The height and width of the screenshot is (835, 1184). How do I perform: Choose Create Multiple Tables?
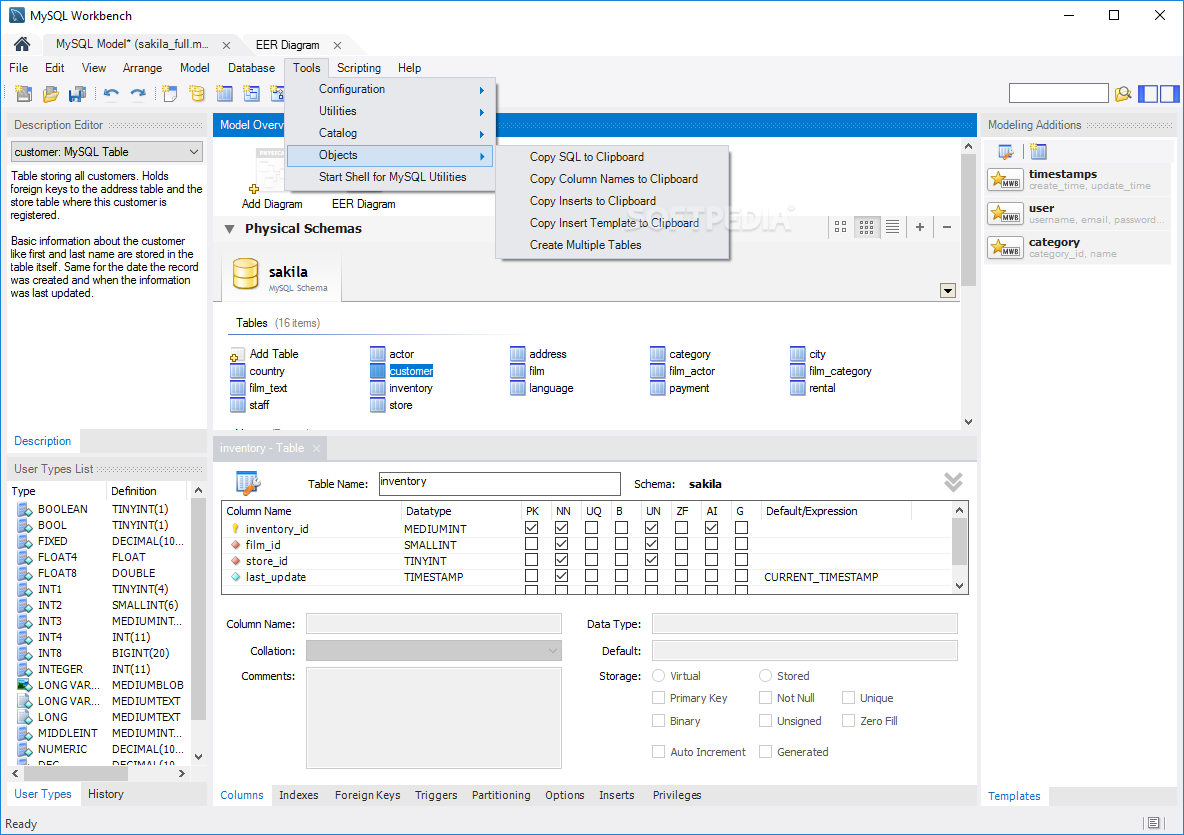tap(585, 245)
